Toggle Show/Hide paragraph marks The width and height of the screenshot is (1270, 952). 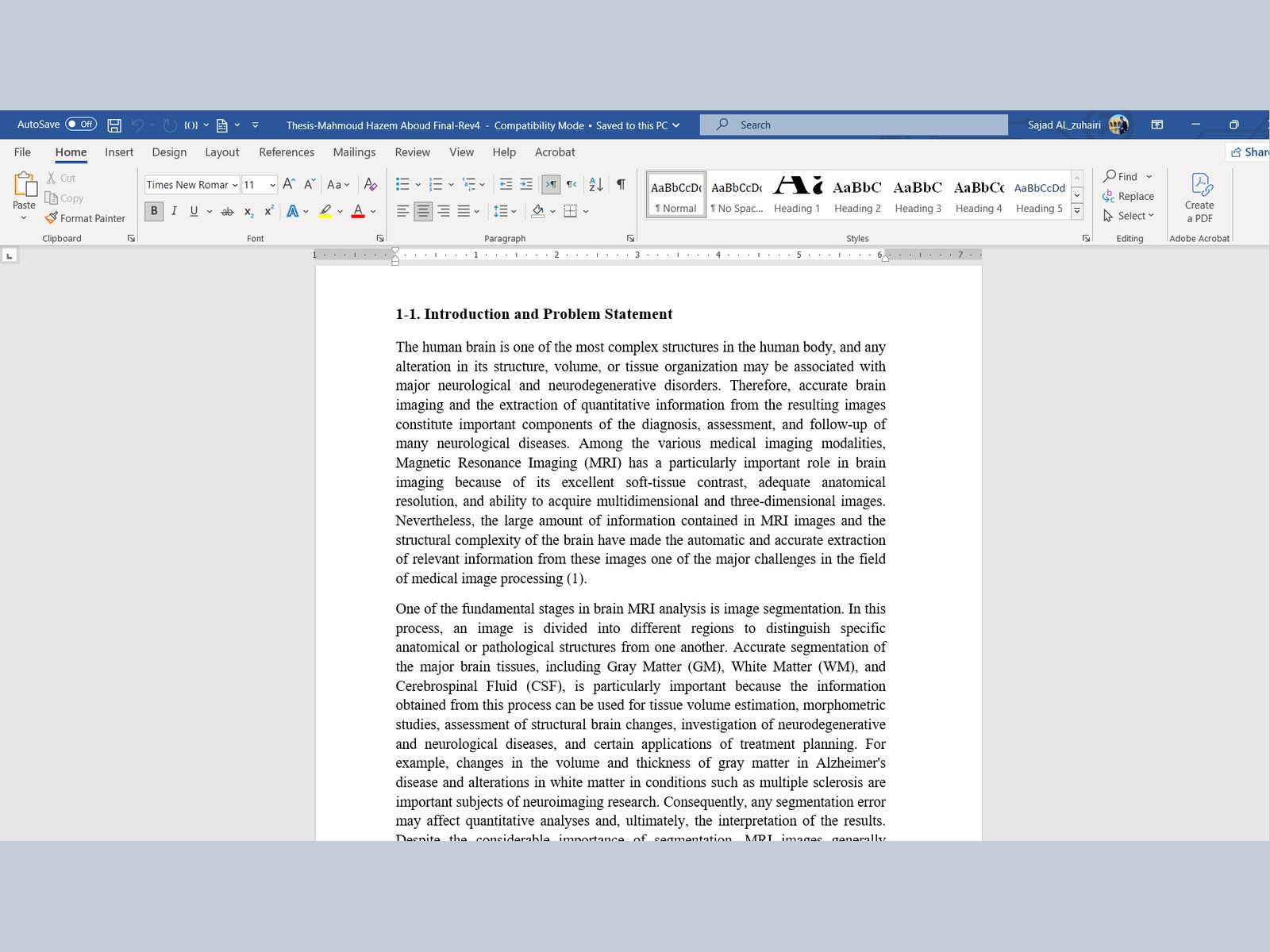(x=621, y=184)
